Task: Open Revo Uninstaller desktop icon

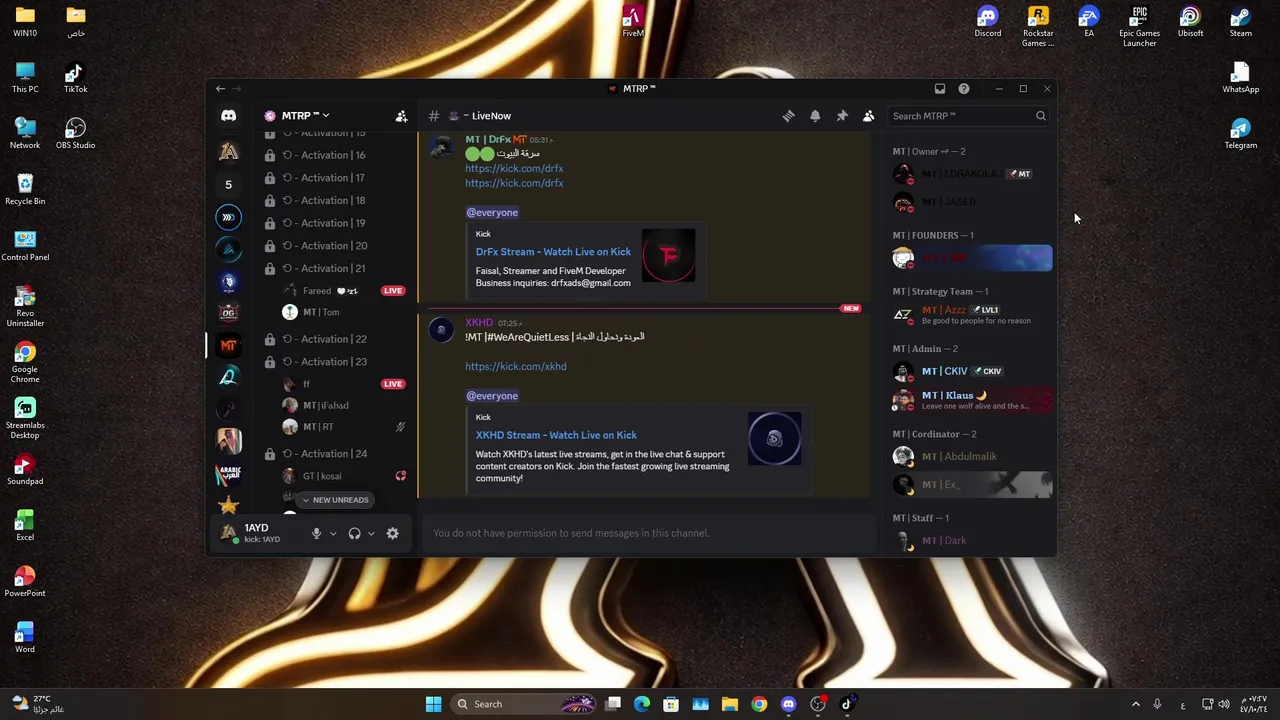Action: (25, 306)
